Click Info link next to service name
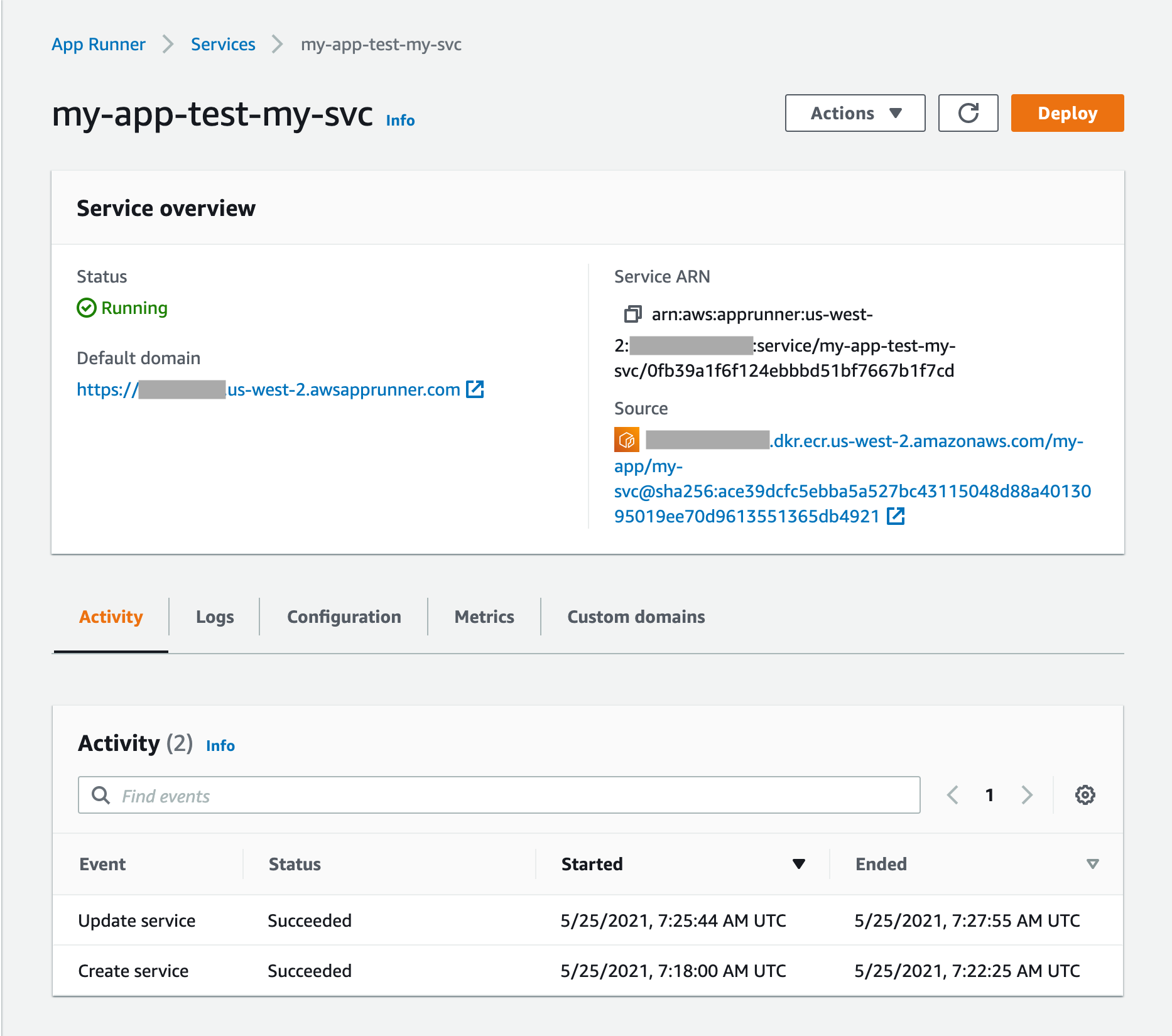Viewport: 1172px width, 1036px height. coord(400,121)
